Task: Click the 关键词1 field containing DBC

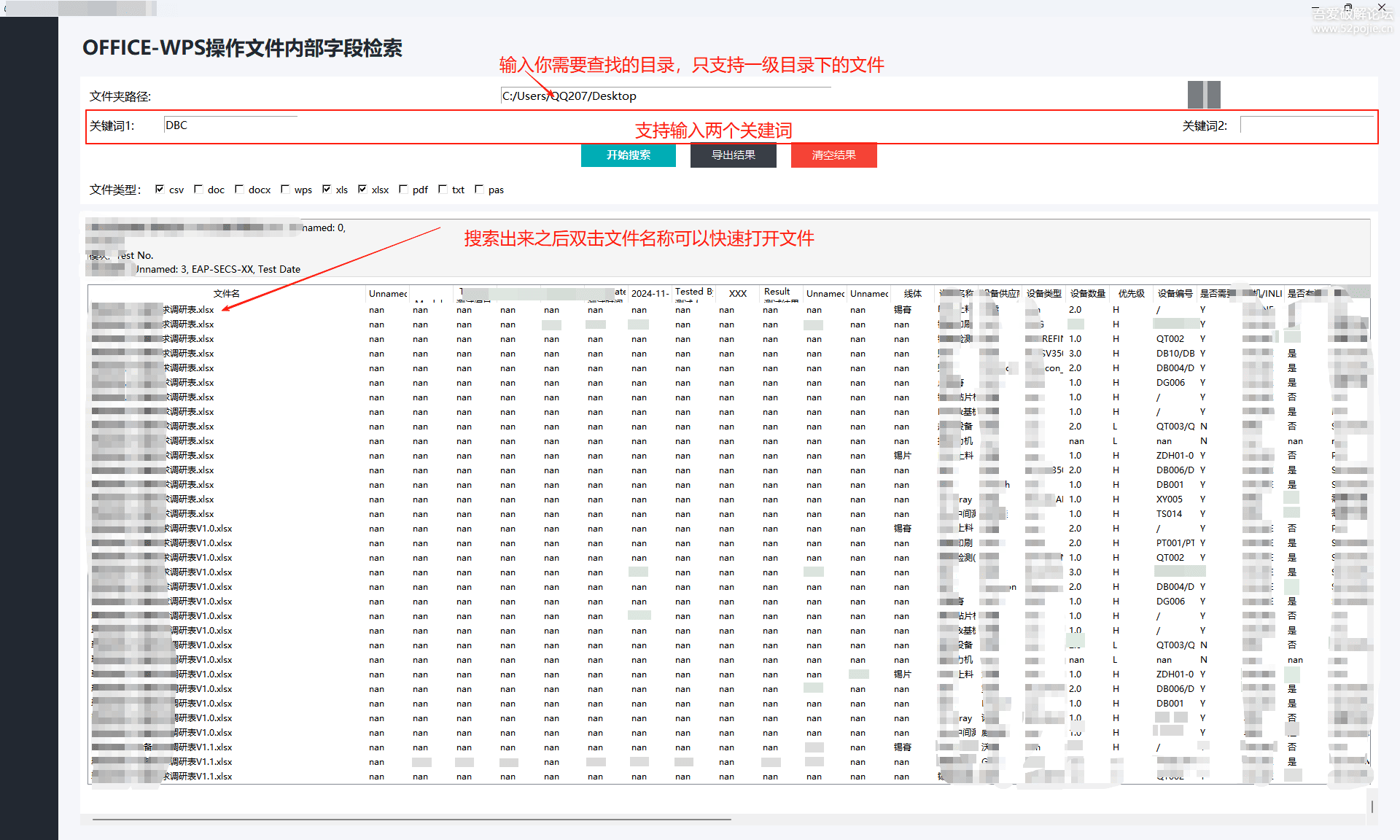Action: 230,125
